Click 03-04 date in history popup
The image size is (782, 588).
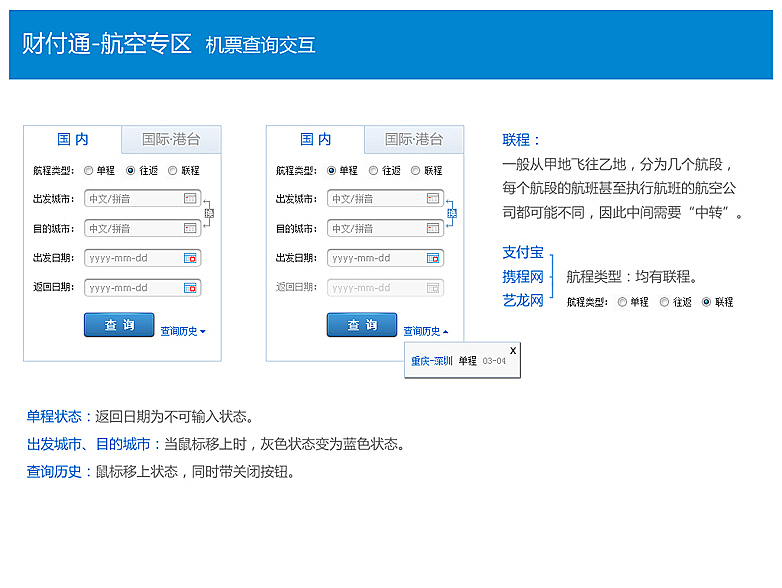(x=494, y=361)
